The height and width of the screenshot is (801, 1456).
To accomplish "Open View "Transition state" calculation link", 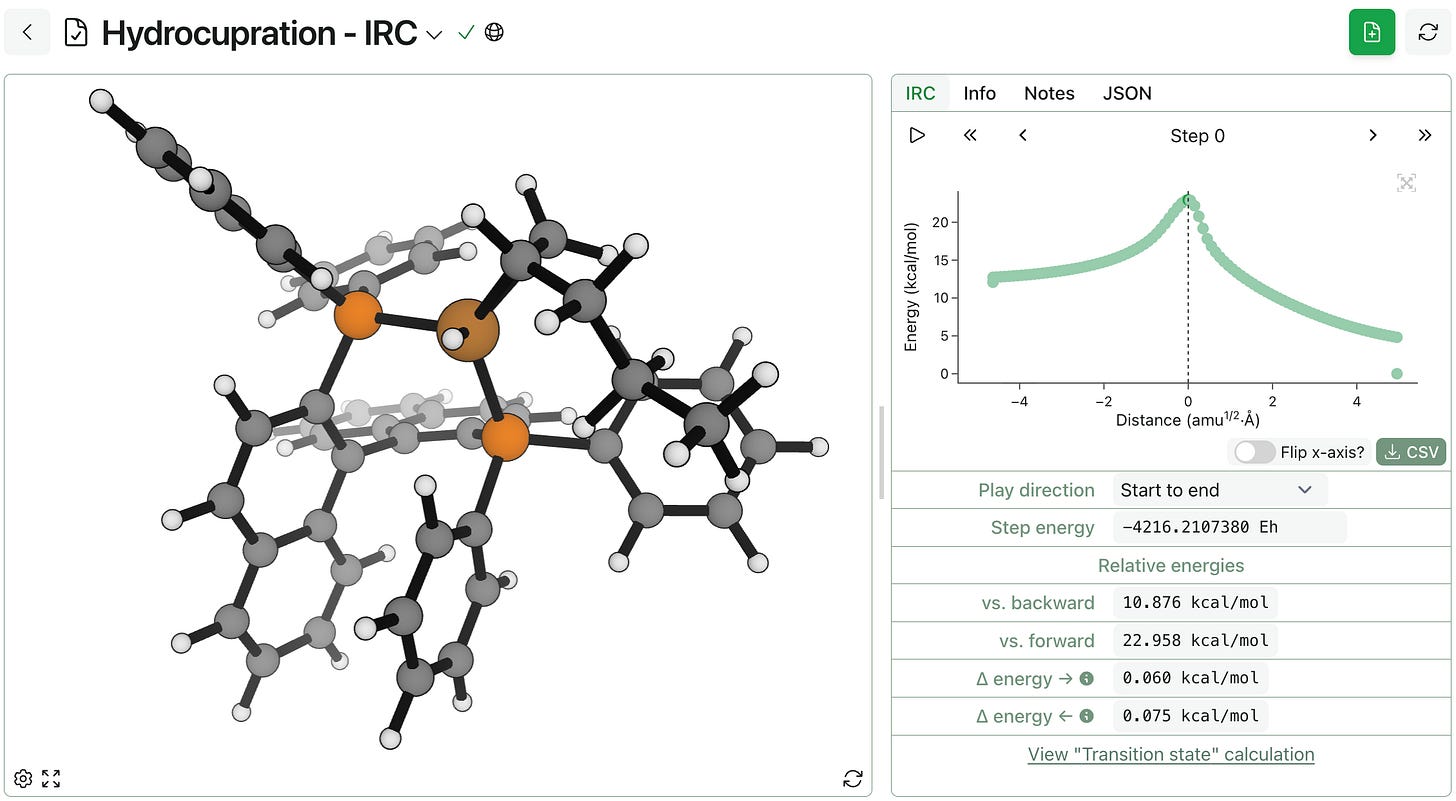I will [1171, 755].
